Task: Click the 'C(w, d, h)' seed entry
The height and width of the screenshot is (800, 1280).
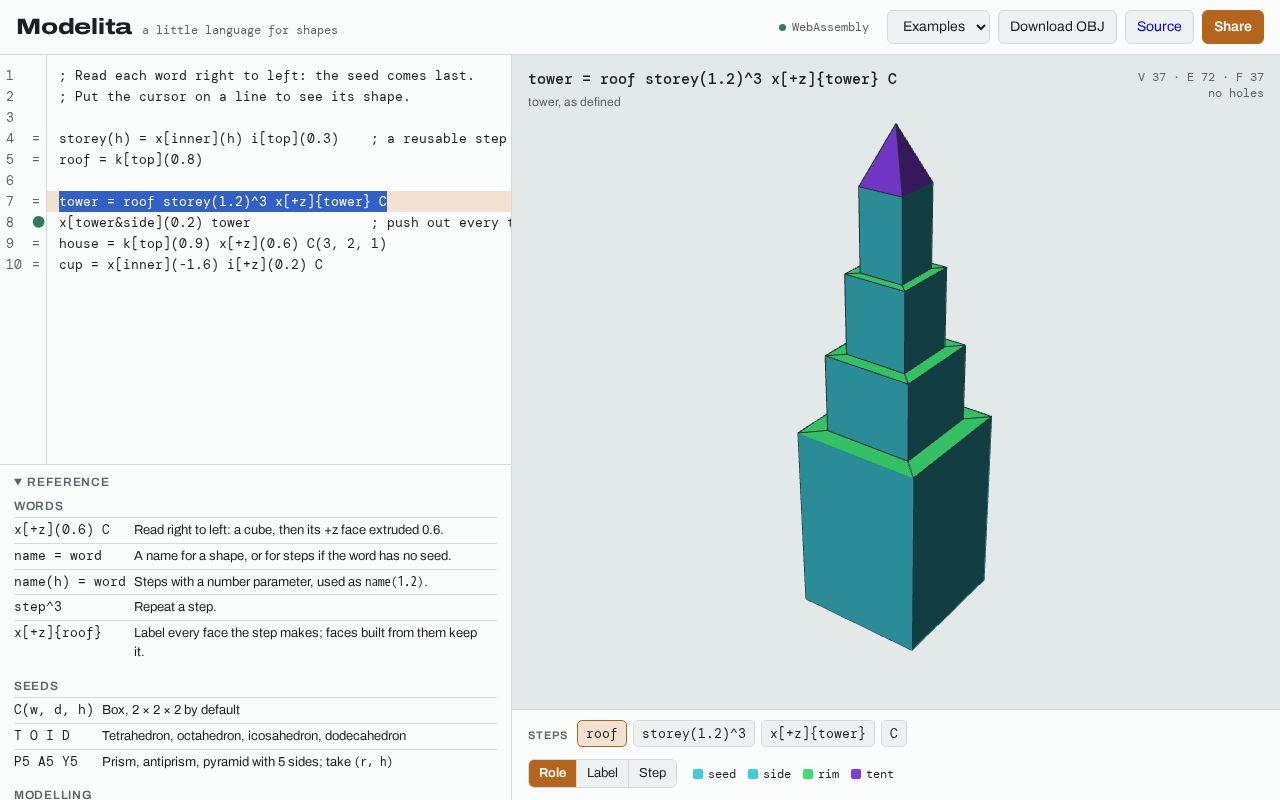Action: click(x=255, y=710)
